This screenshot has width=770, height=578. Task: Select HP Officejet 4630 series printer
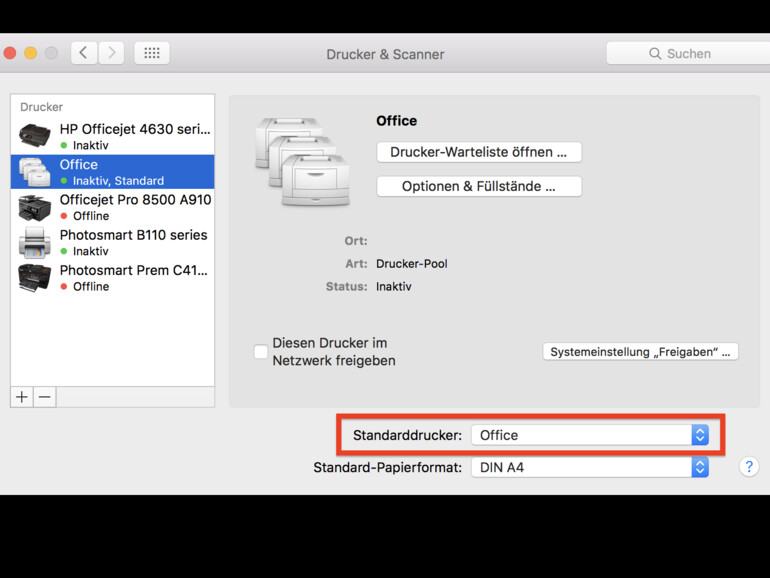[112, 137]
